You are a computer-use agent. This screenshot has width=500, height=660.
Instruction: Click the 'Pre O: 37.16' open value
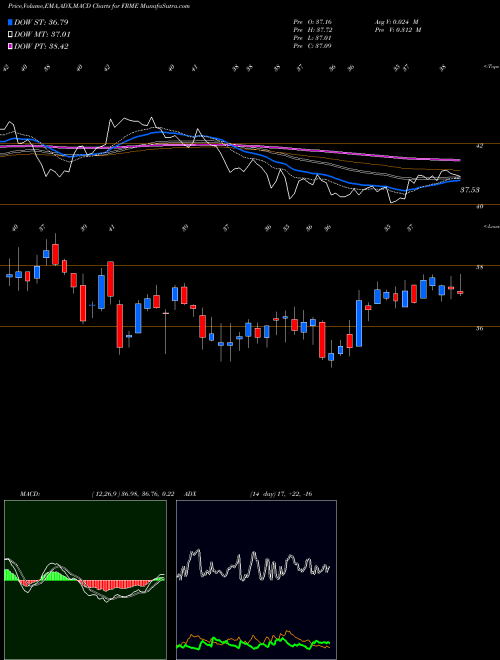coord(312,21)
